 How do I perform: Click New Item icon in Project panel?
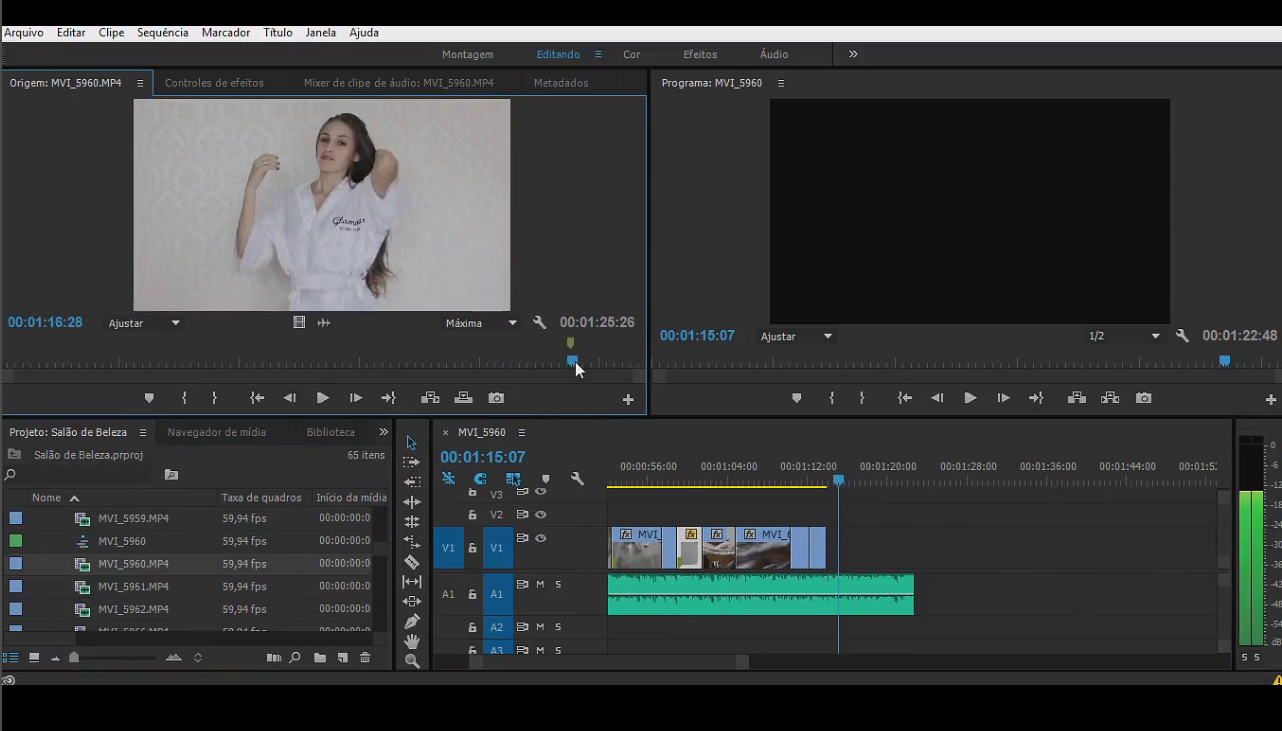342,658
